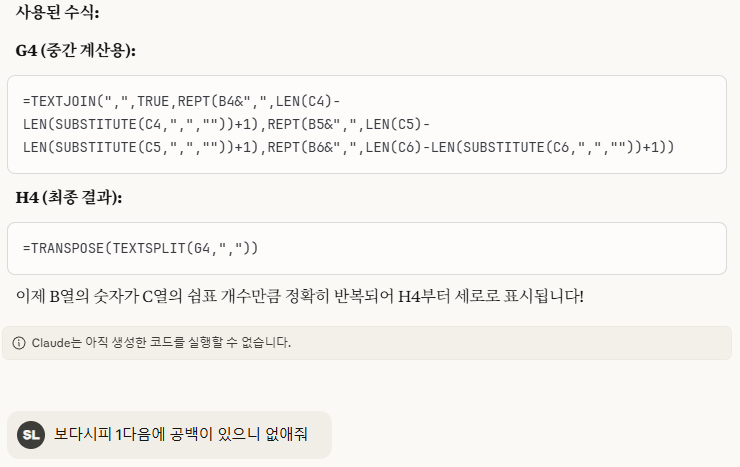
Task: Click the =TEXTJOIN text in the G4 formula
Action: (59, 101)
